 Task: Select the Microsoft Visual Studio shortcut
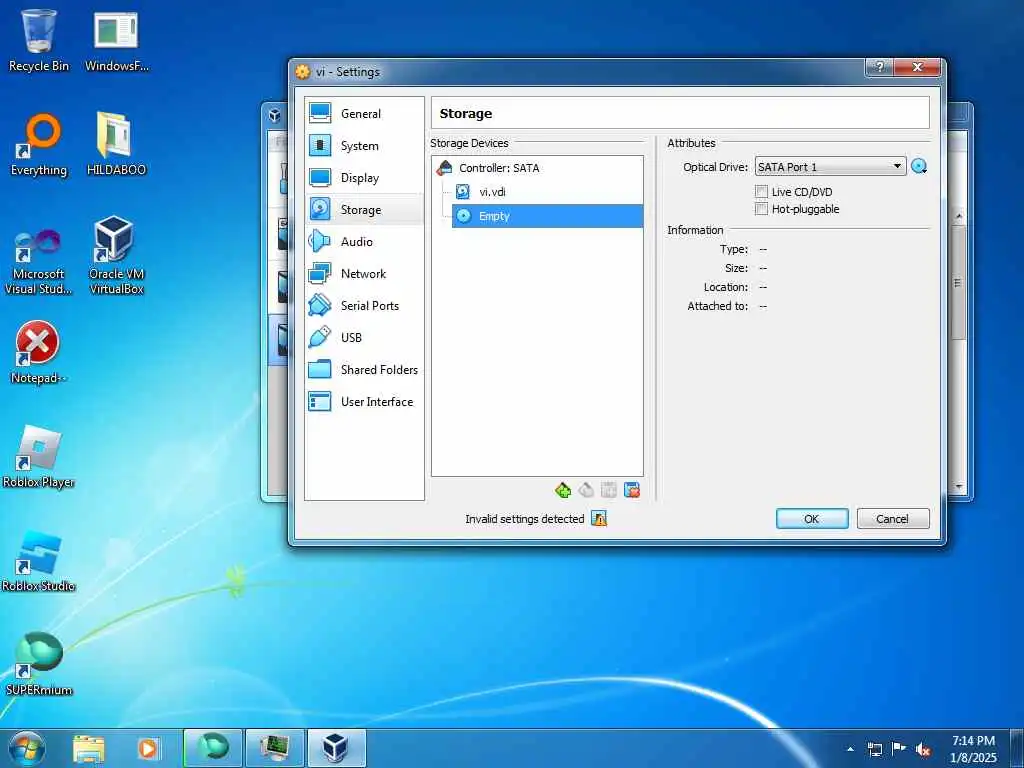pyautogui.click(x=39, y=261)
